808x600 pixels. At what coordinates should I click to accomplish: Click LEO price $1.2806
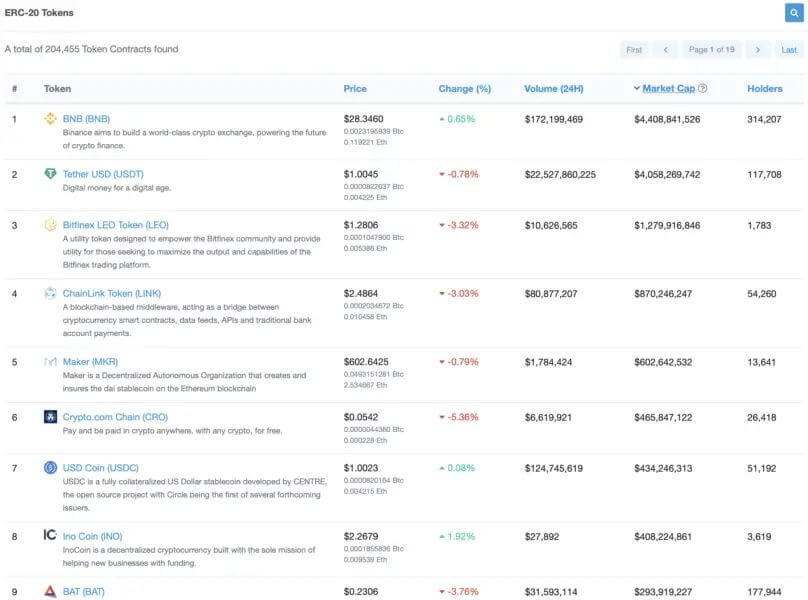[x=361, y=225]
